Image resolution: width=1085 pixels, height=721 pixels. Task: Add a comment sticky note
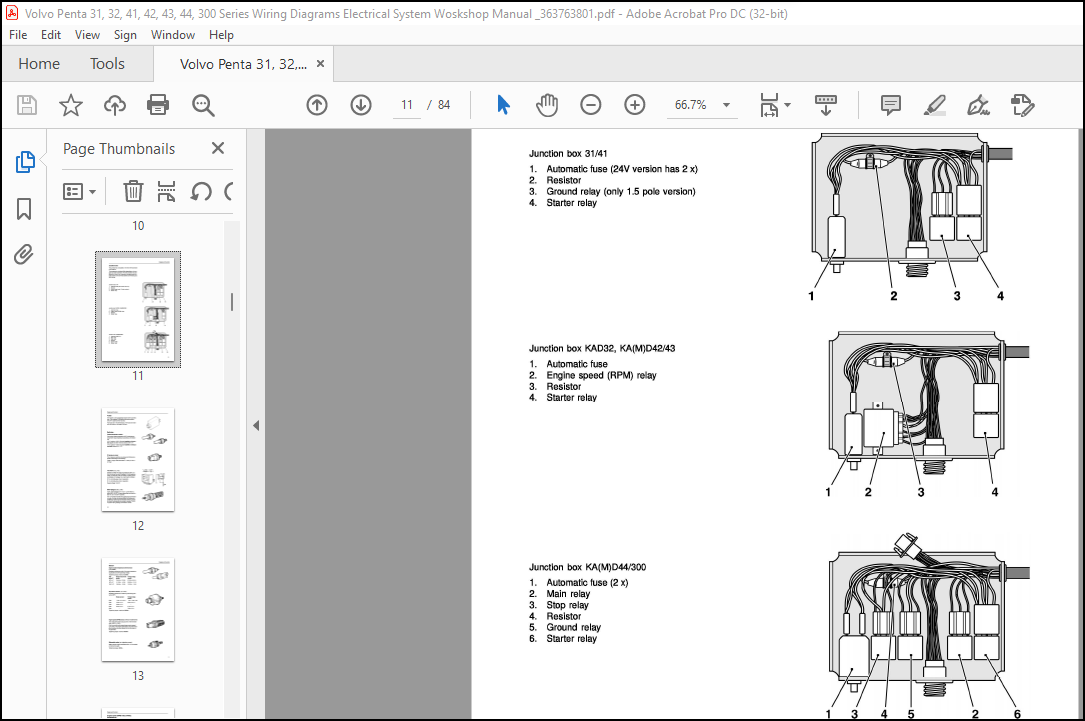click(x=891, y=105)
